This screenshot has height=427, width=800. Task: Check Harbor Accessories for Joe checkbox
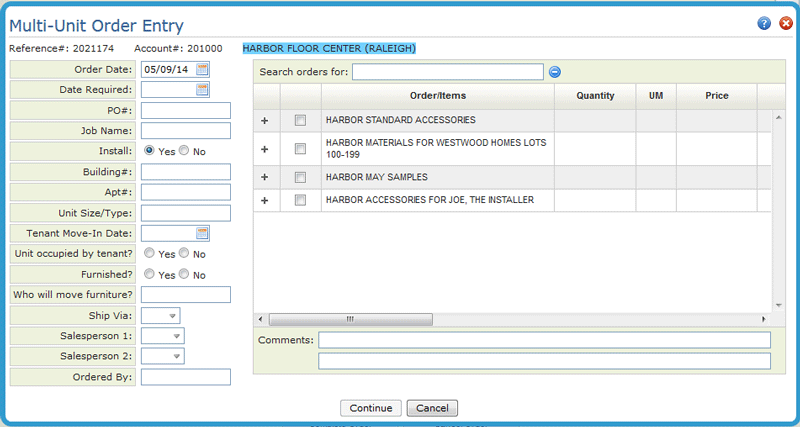pyautogui.click(x=300, y=201)
